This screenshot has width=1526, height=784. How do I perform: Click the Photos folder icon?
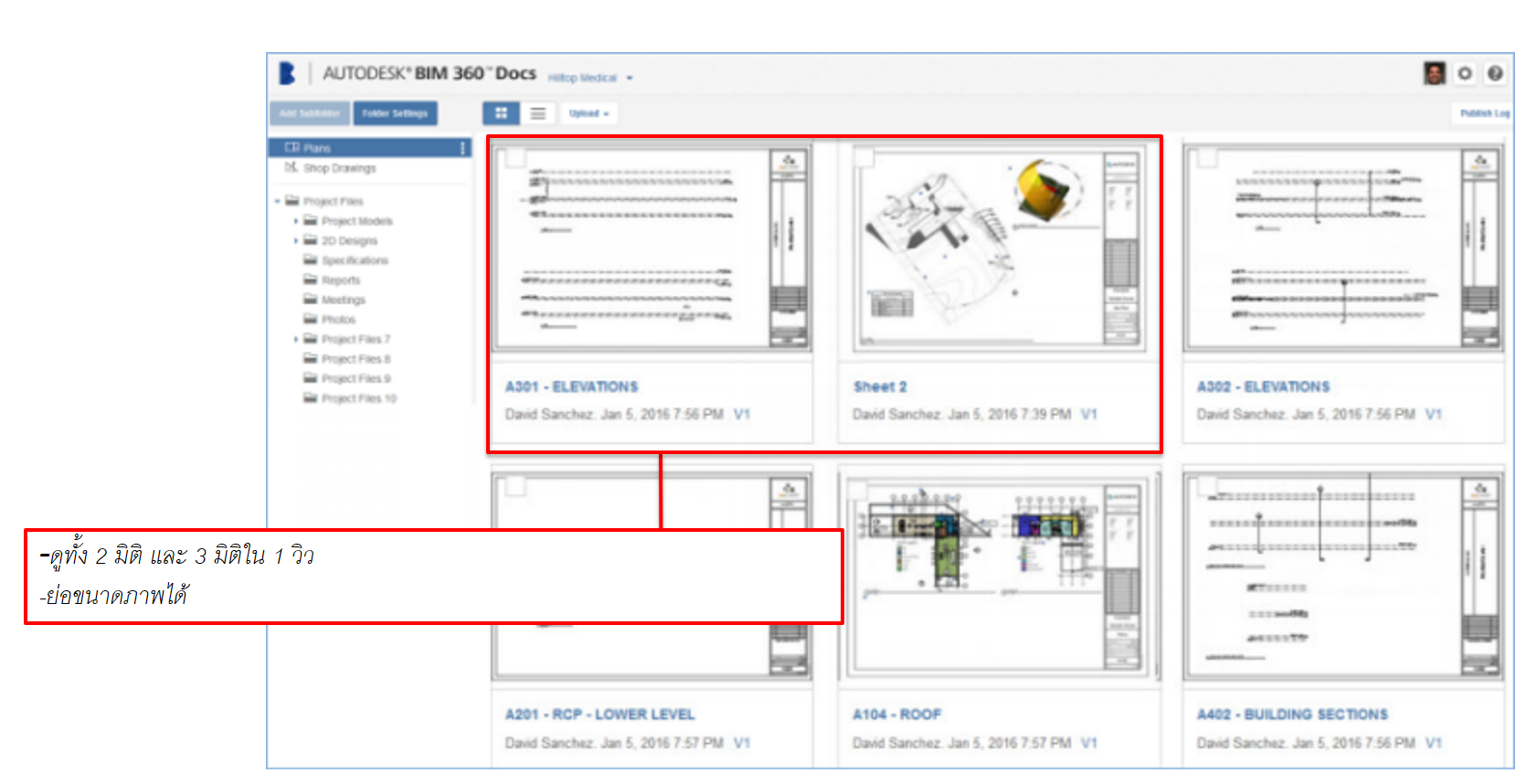(311, 319)
